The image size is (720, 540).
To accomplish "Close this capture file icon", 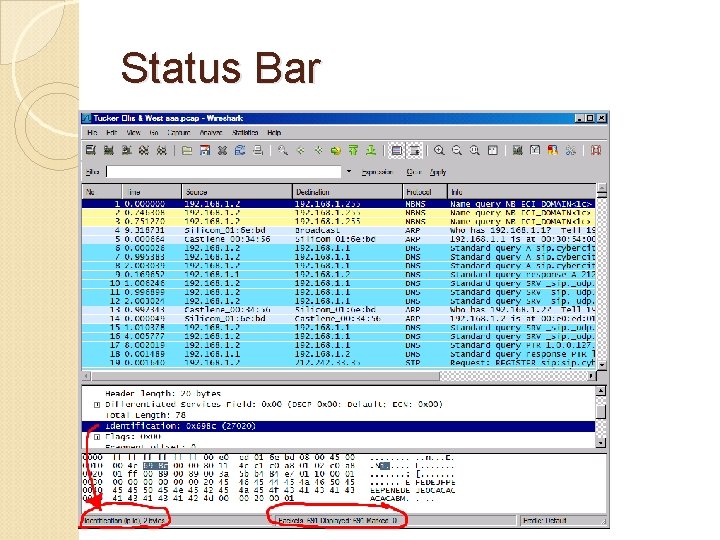I will (x=222, y=150).
